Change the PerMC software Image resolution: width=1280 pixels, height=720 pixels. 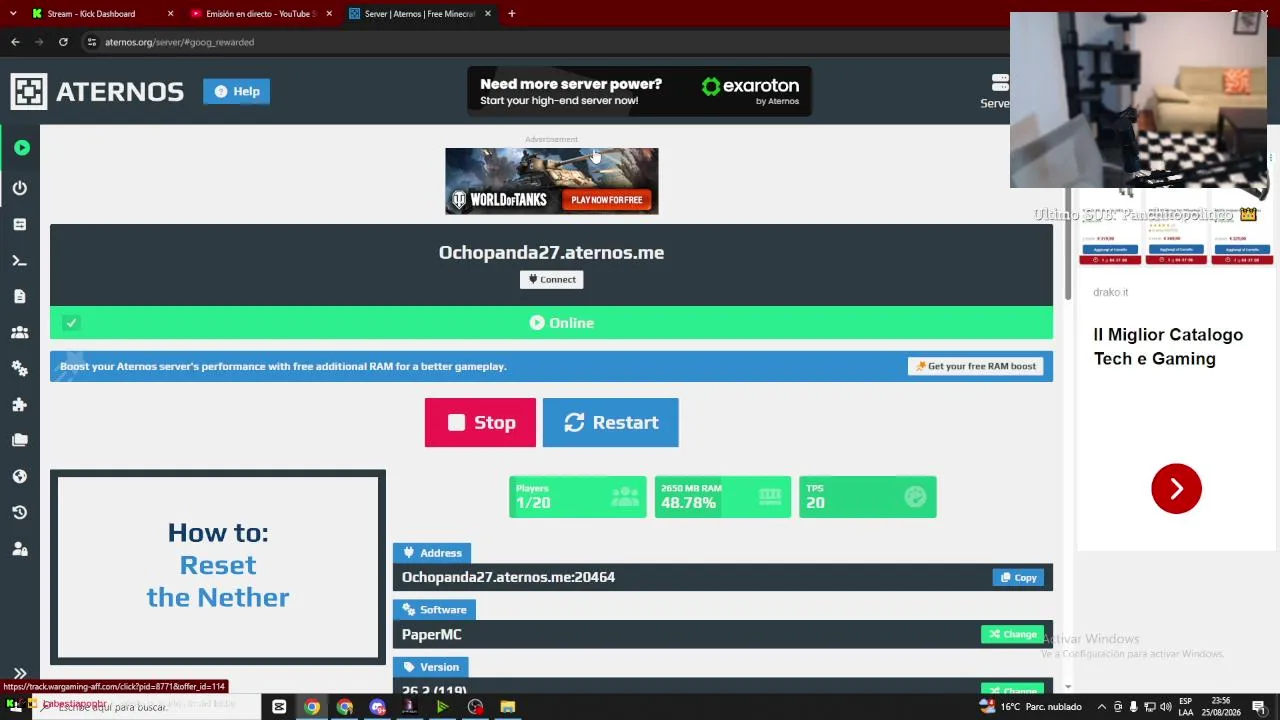coord(1012,634)
